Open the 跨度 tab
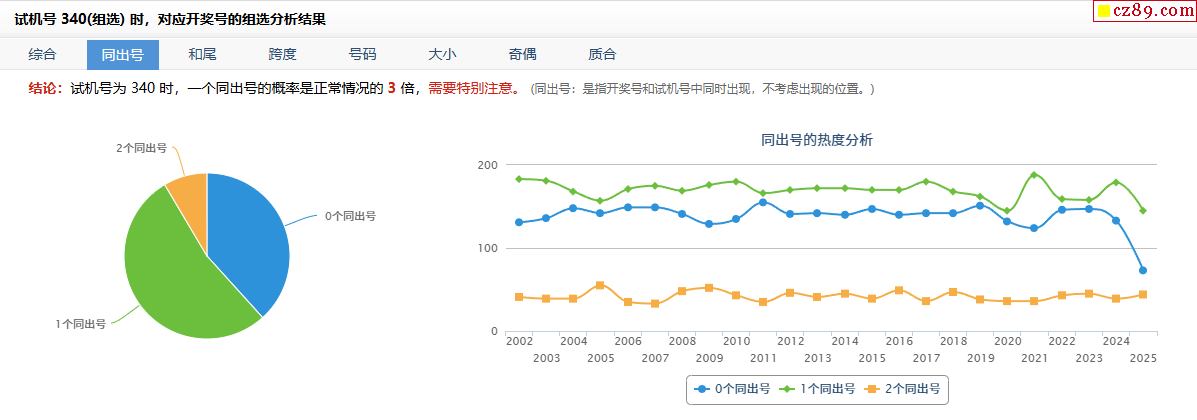Screen dimensions: 1197x420 point(282,54)
